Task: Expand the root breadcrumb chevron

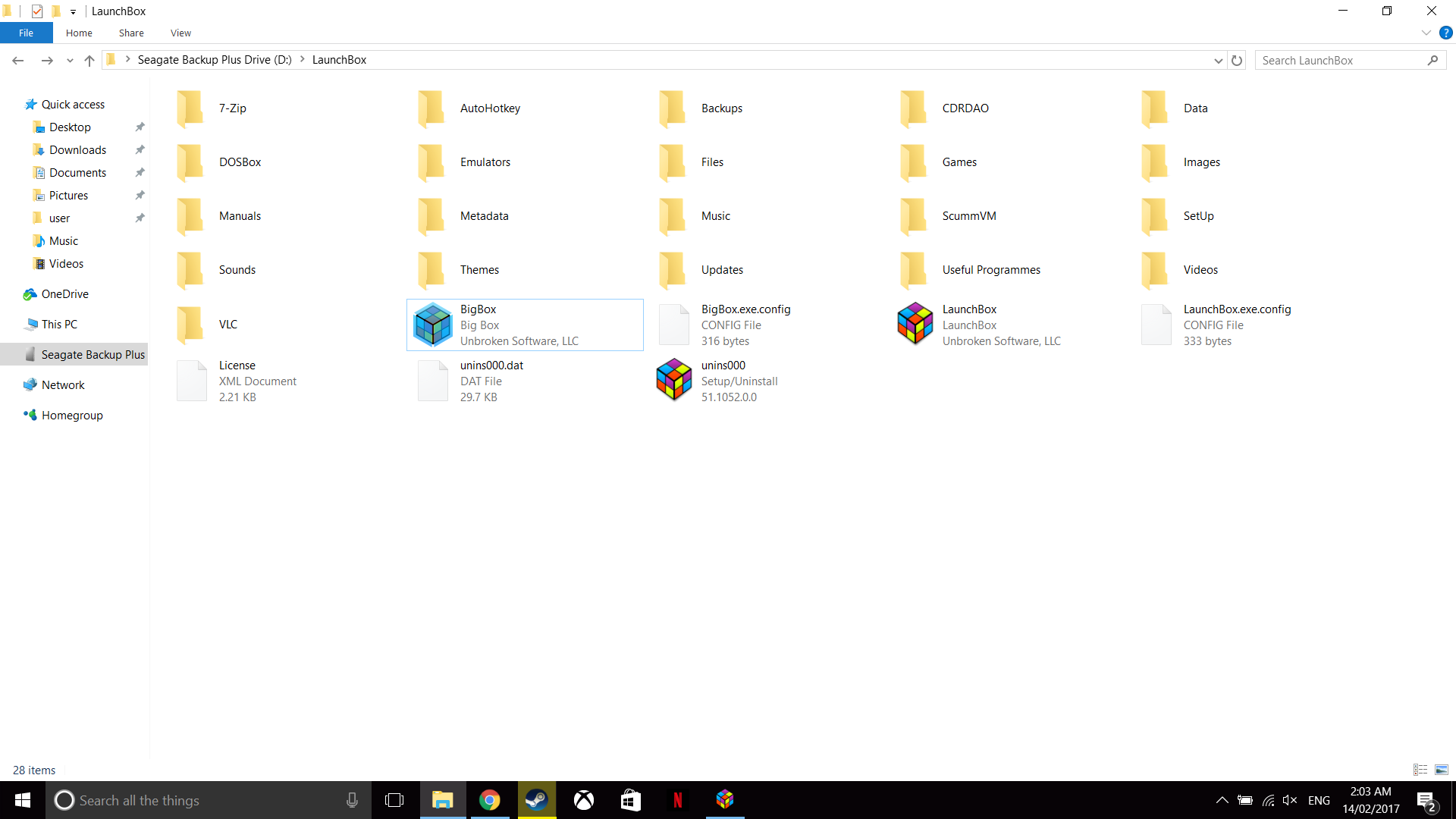Action: (x=127, y=59)
